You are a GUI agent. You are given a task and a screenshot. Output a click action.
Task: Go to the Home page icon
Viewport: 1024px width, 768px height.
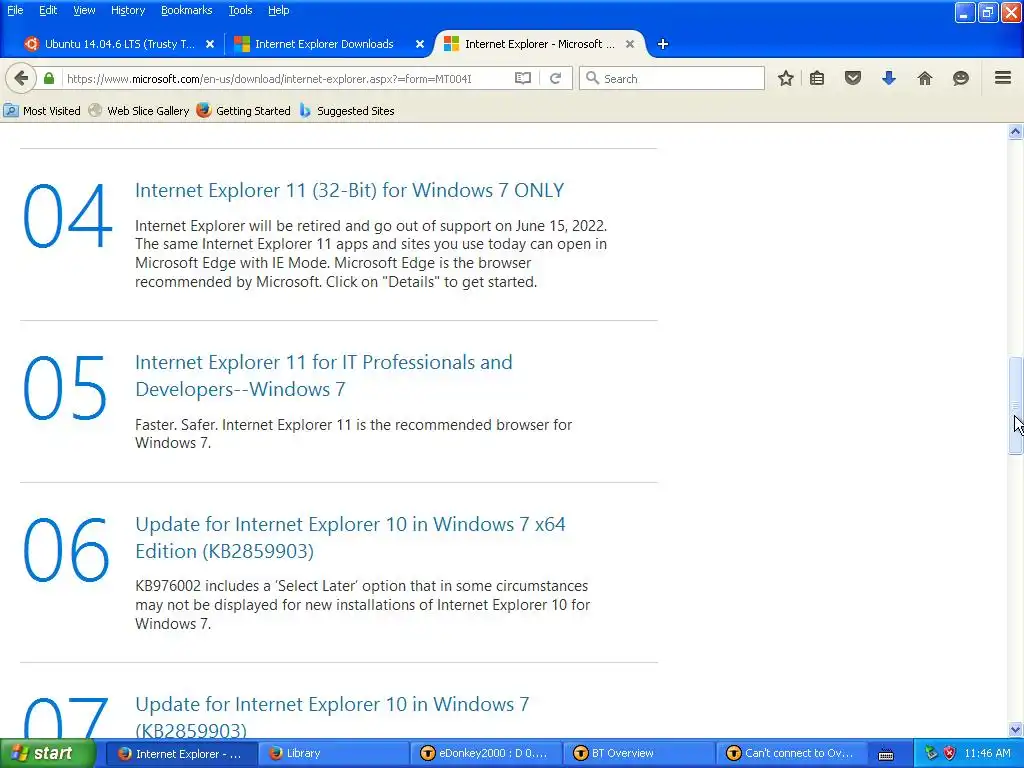(925, 78)
